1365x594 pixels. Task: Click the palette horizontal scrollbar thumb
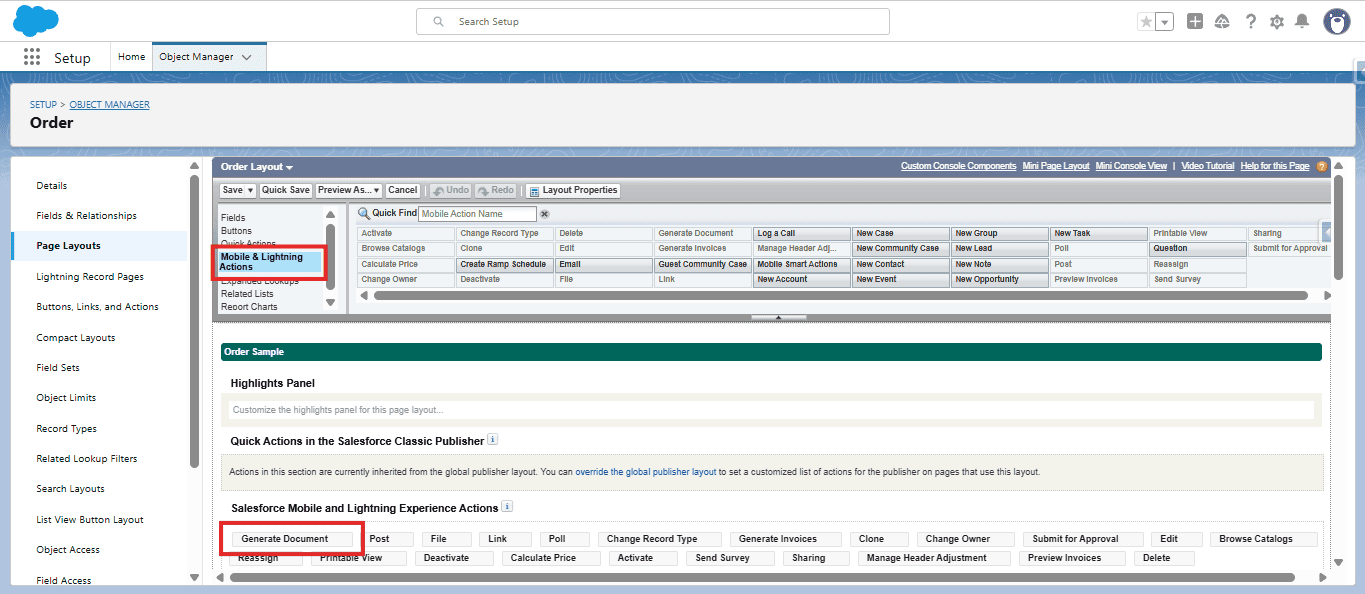[x=841, y=296]
